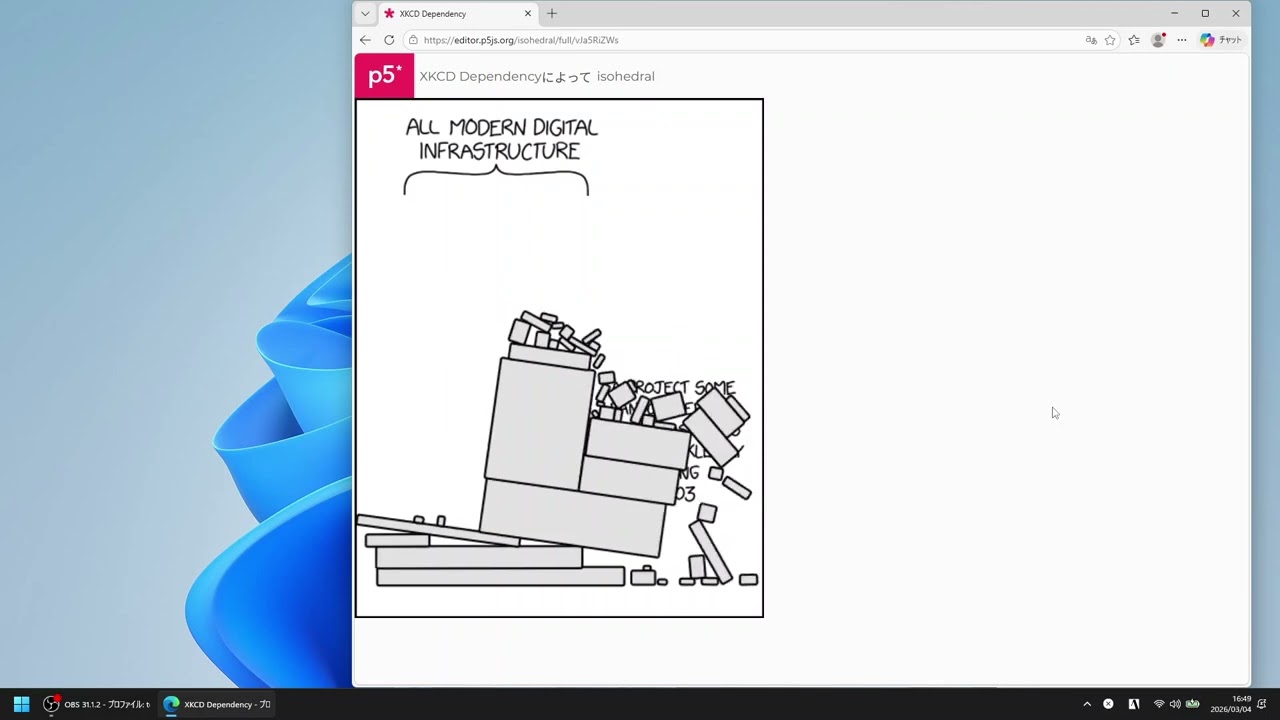Show hidden system tray icons

pyautogui.click(x=1087, y=704)
